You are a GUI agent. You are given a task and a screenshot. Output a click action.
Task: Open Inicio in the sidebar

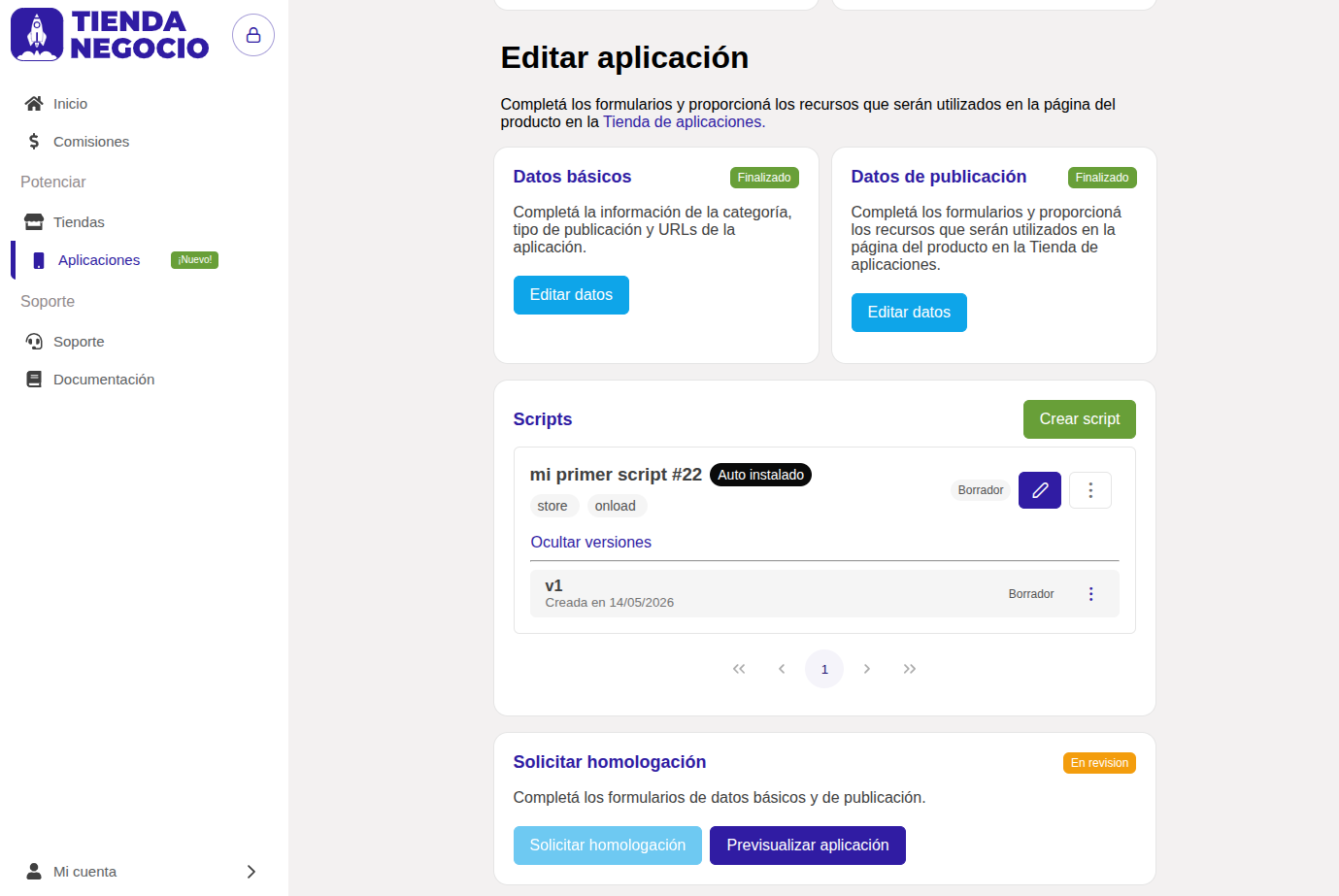pos(70,104)
